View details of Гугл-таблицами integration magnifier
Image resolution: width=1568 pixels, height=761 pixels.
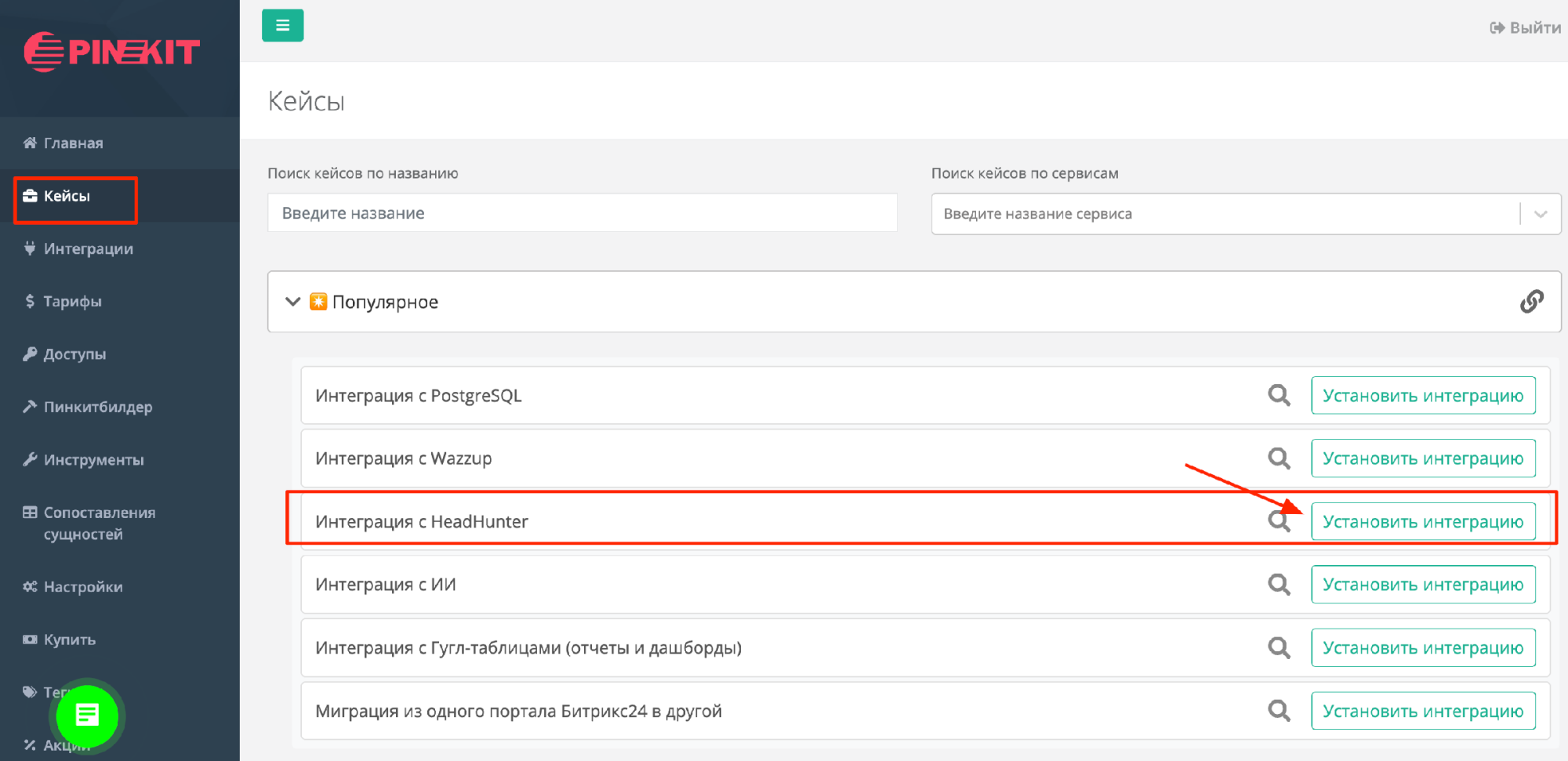(1279, 648)
